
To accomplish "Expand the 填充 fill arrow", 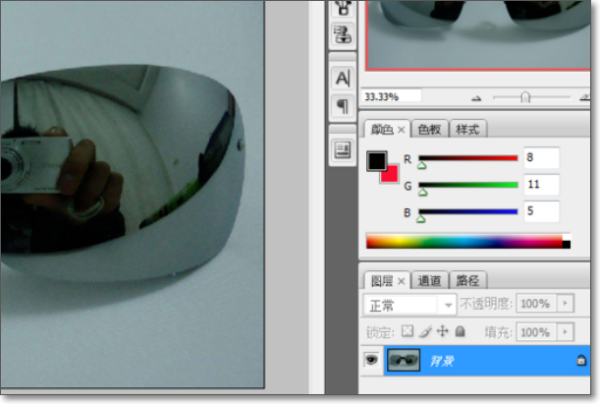I will [x=567, y=331].
